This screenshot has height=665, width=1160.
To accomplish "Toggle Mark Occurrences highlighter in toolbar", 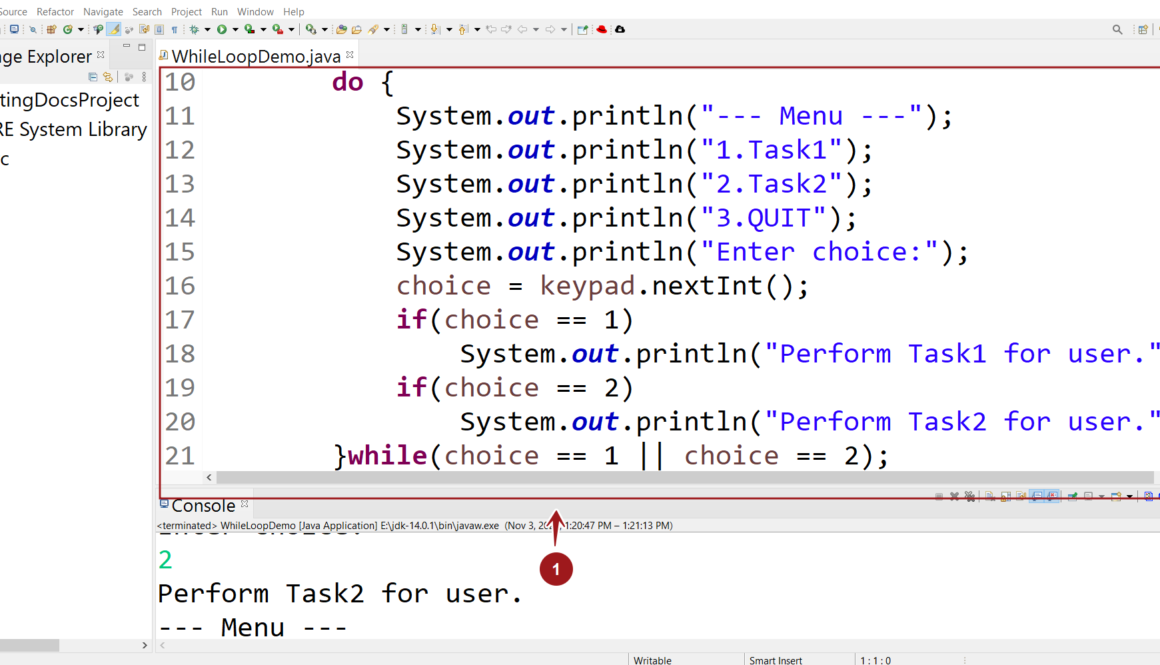I will tap(115, 30).
